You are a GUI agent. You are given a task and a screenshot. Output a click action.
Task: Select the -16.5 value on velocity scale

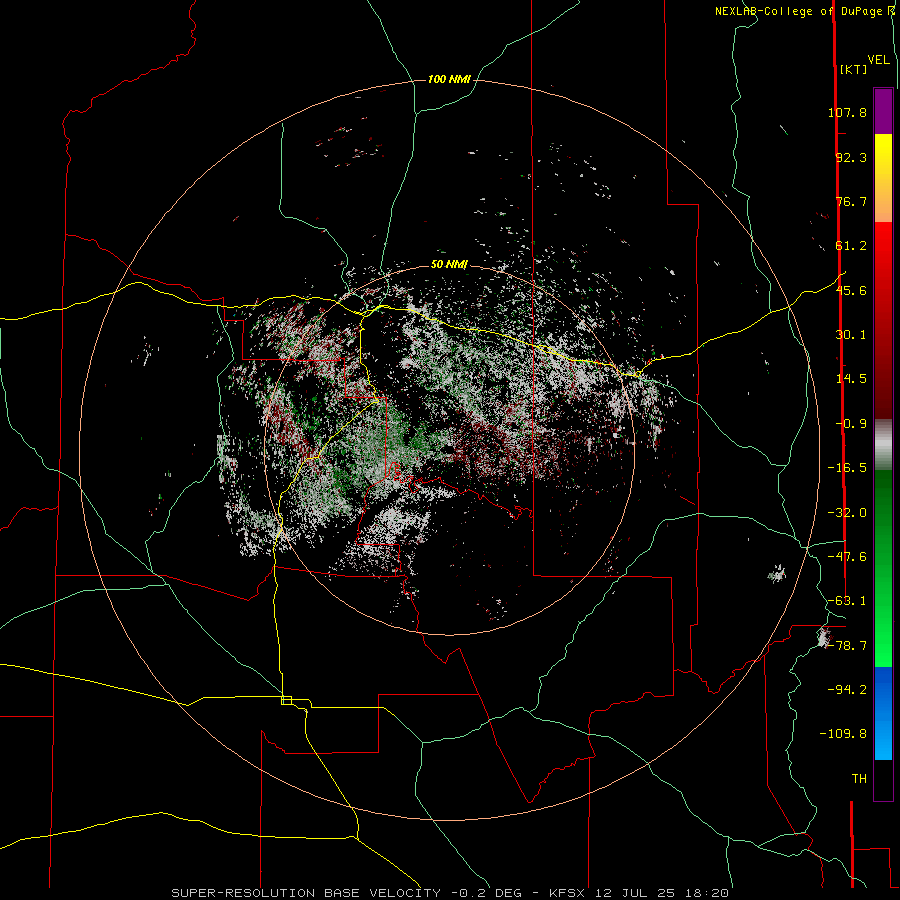(x=847, y=468)
